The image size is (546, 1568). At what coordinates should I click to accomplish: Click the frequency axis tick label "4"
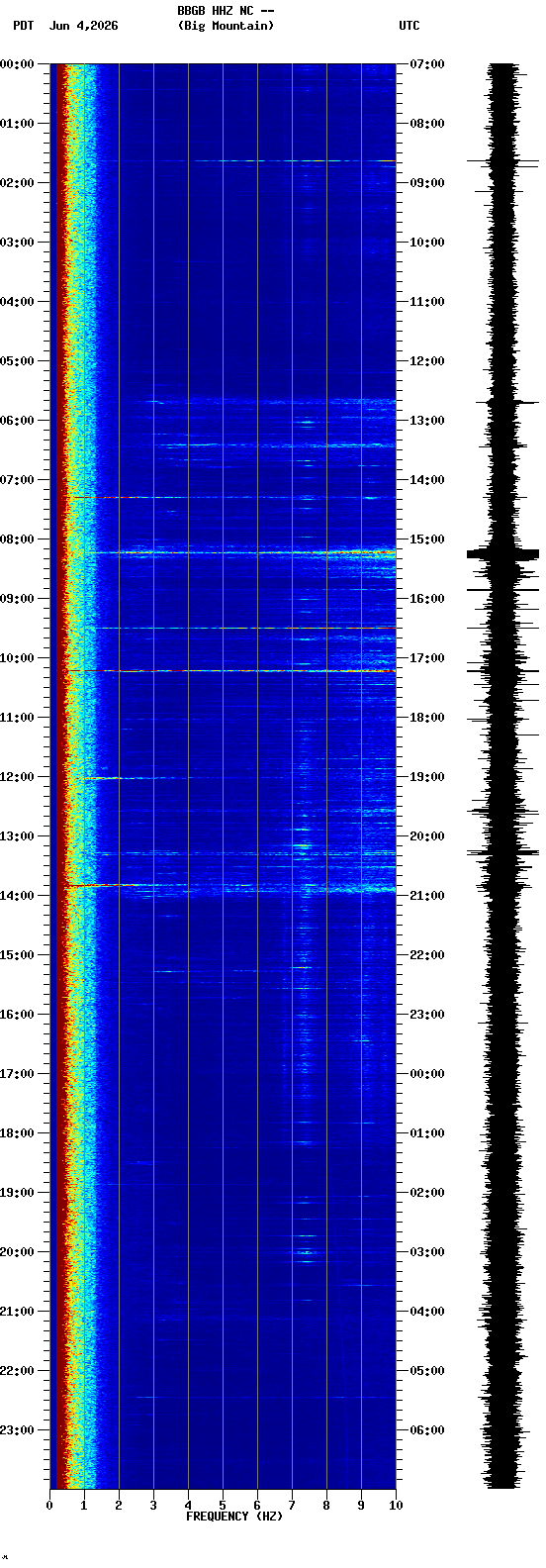tap(188, 1506)
